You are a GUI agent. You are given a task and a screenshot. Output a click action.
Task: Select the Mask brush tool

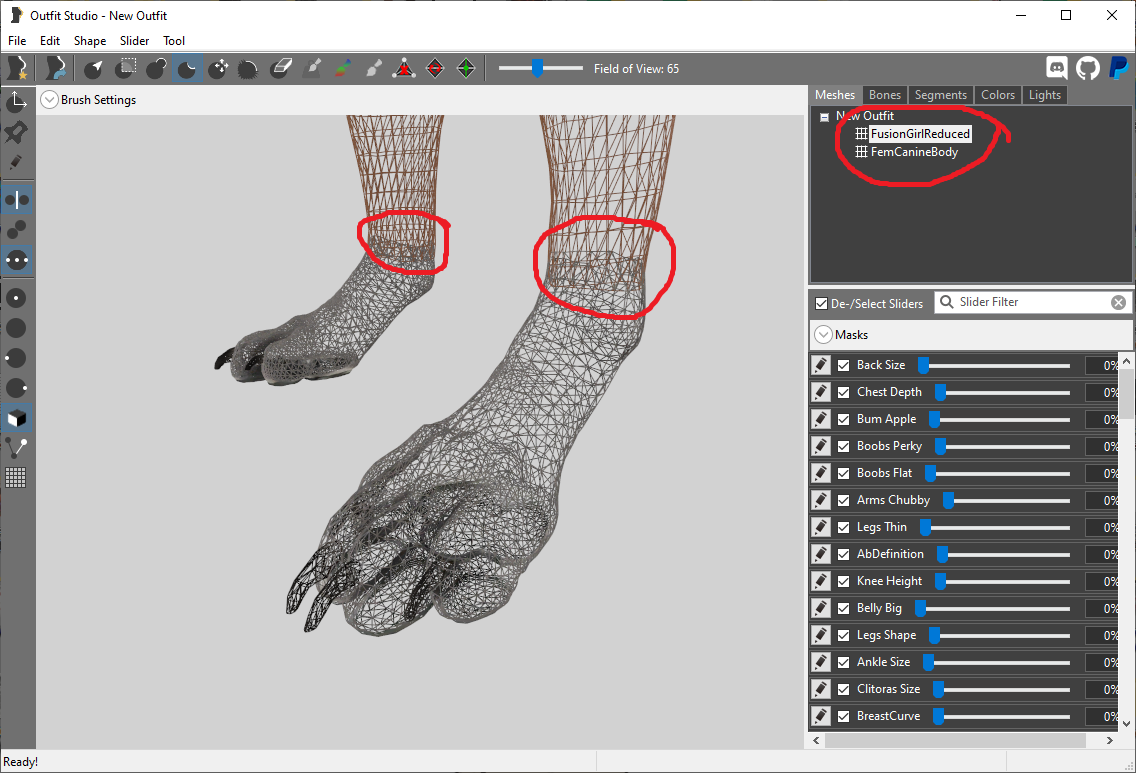pos(125,69)
